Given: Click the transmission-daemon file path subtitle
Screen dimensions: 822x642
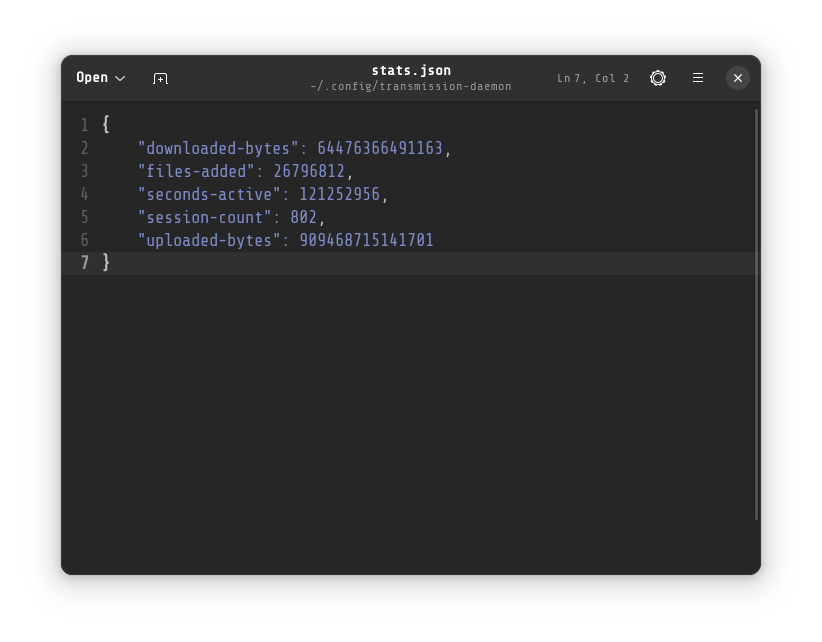Looking at the screenshot, I should 411,87.
